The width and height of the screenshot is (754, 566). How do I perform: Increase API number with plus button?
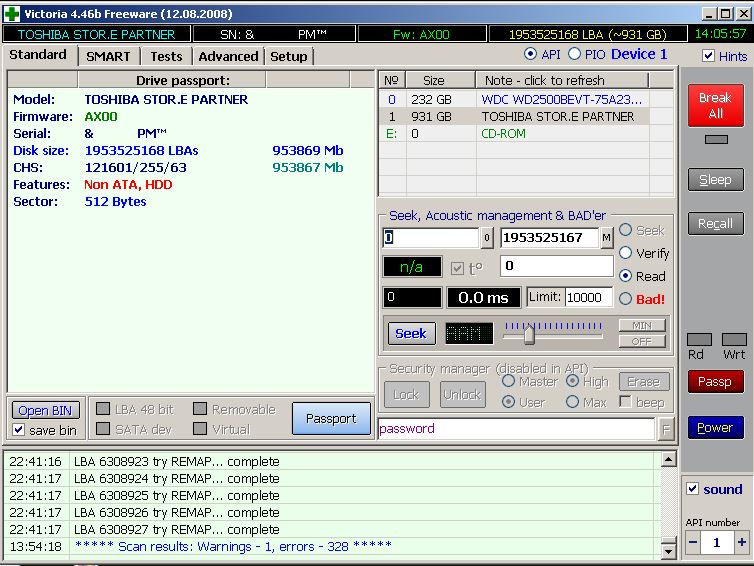[741, 542]
